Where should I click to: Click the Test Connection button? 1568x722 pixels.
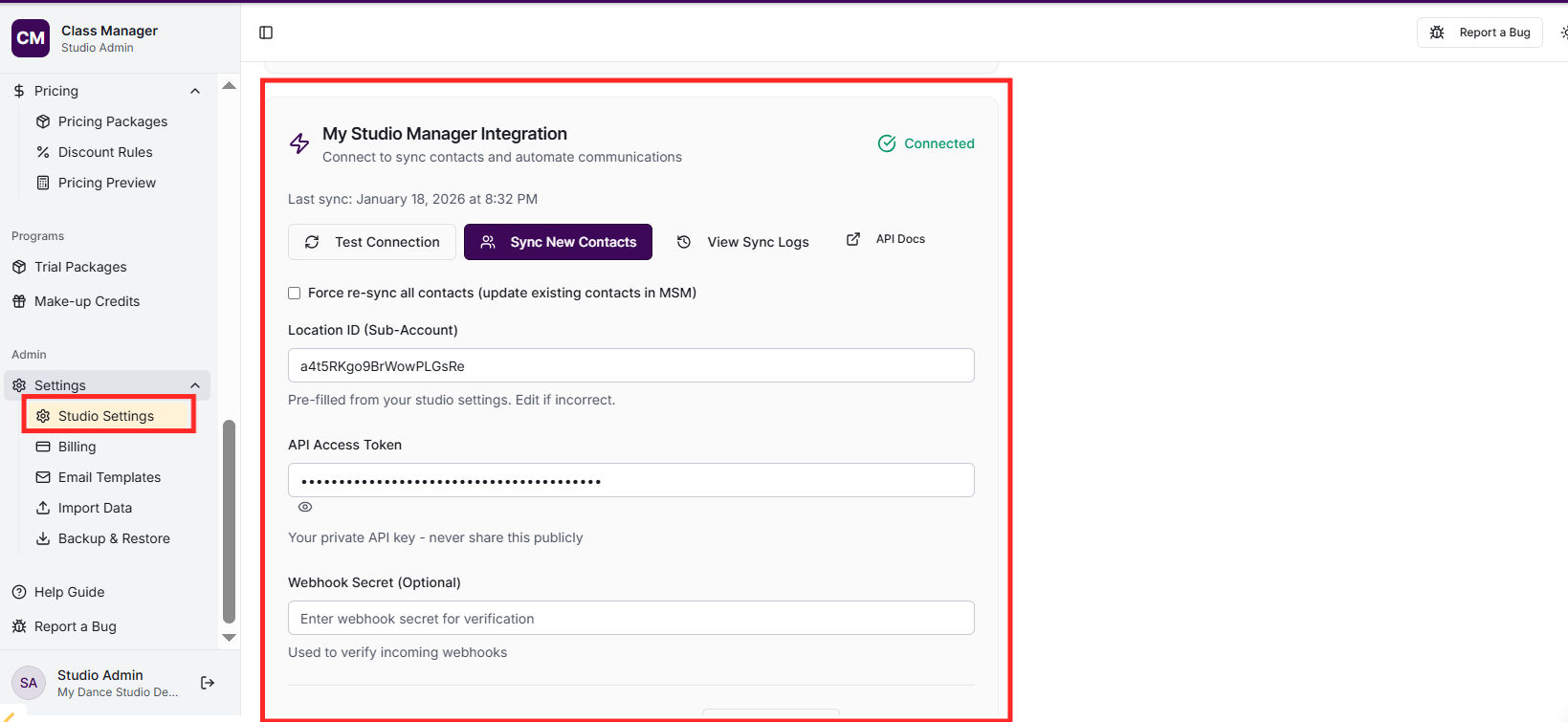pyautogui.click(x=372, y=242)
